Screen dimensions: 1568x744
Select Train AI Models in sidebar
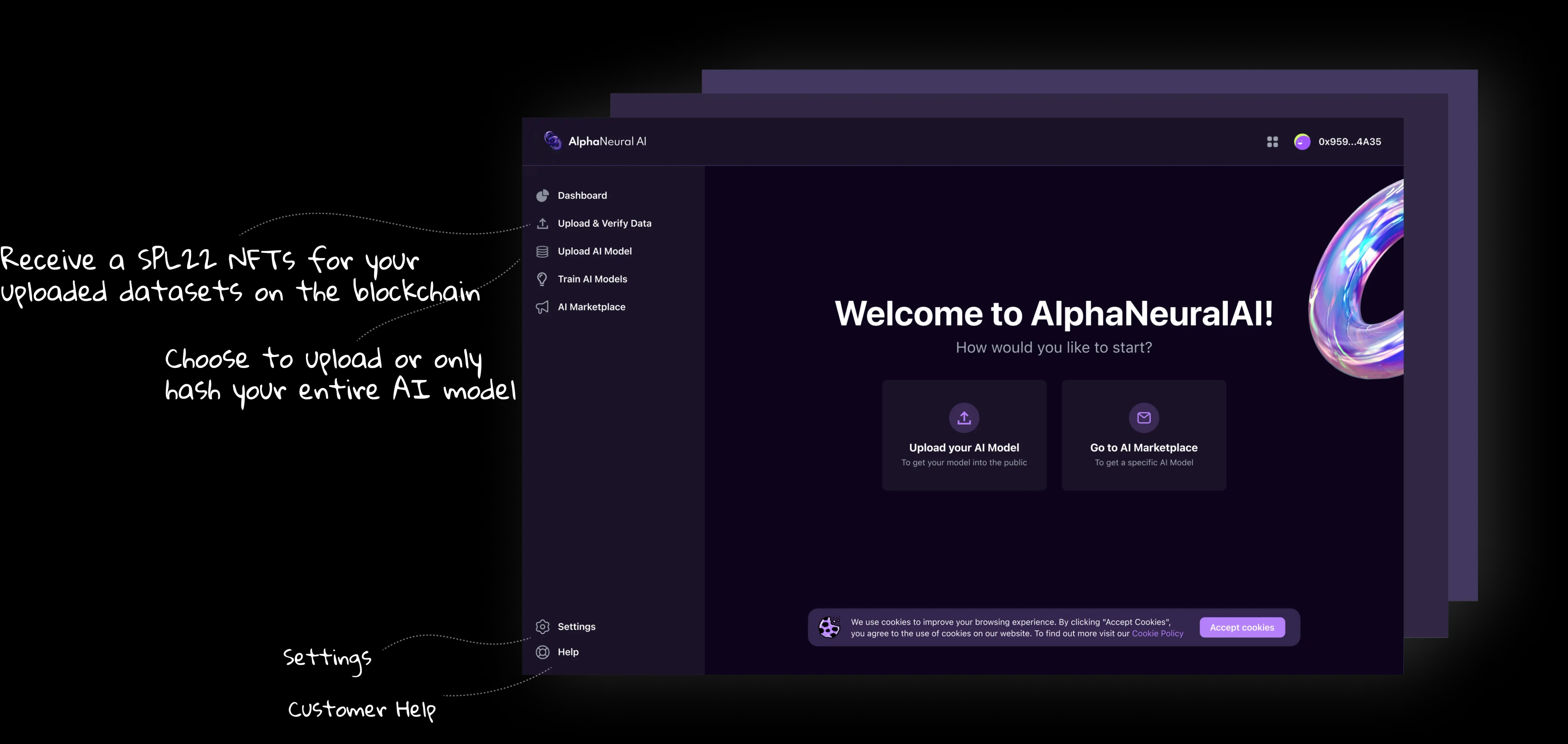pos(592,279)
